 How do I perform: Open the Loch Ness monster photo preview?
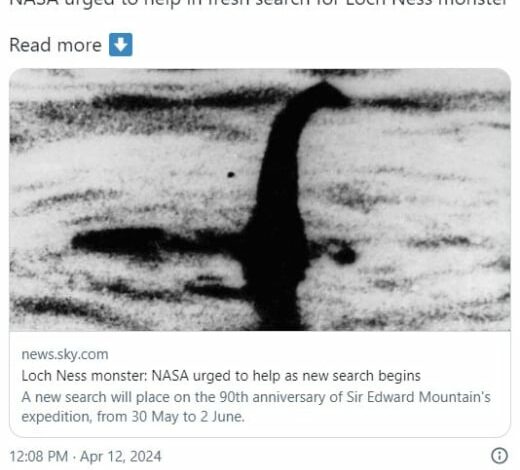(x=260, y=200)
